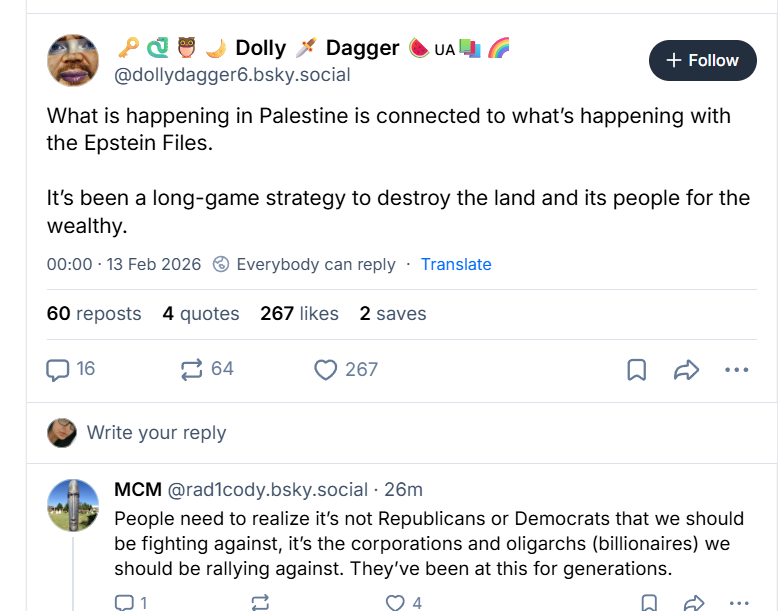The height and width of the screenshot is (611, 783).
Task: Show the 267 likes list
Action: 299,314
